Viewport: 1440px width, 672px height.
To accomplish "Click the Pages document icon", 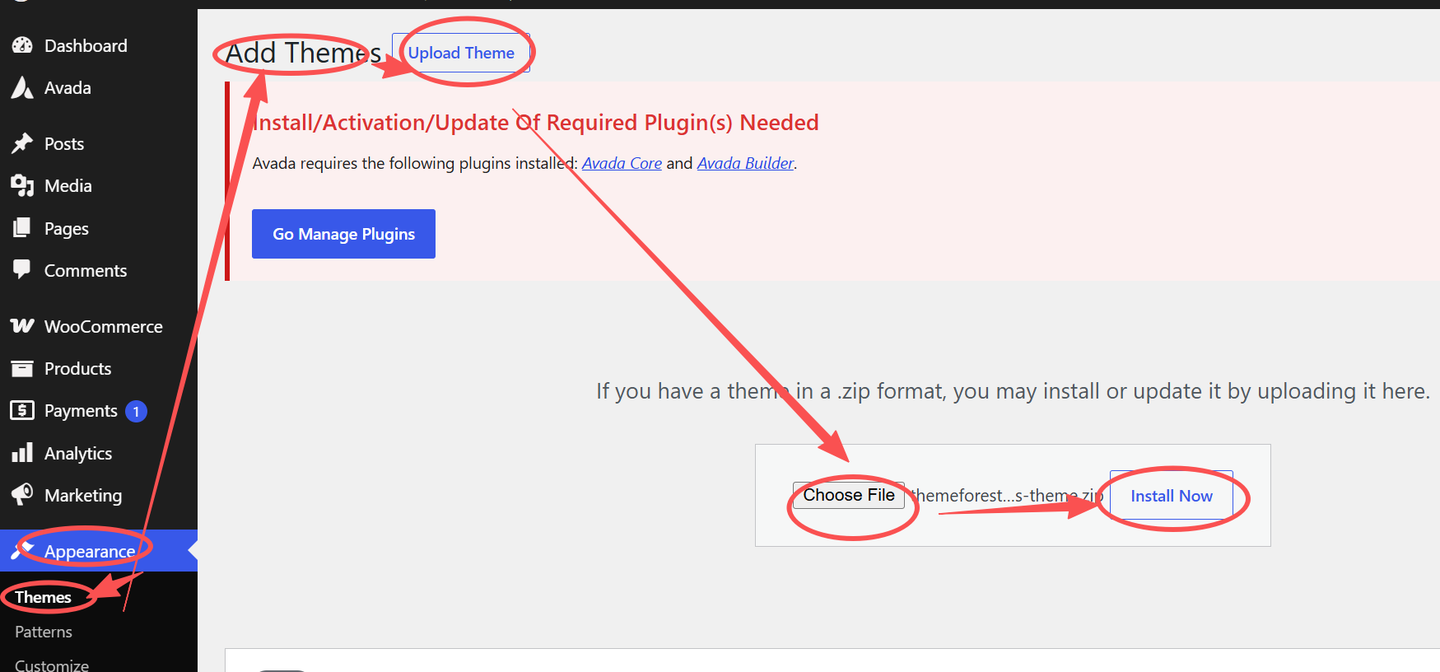I will 22,229.
